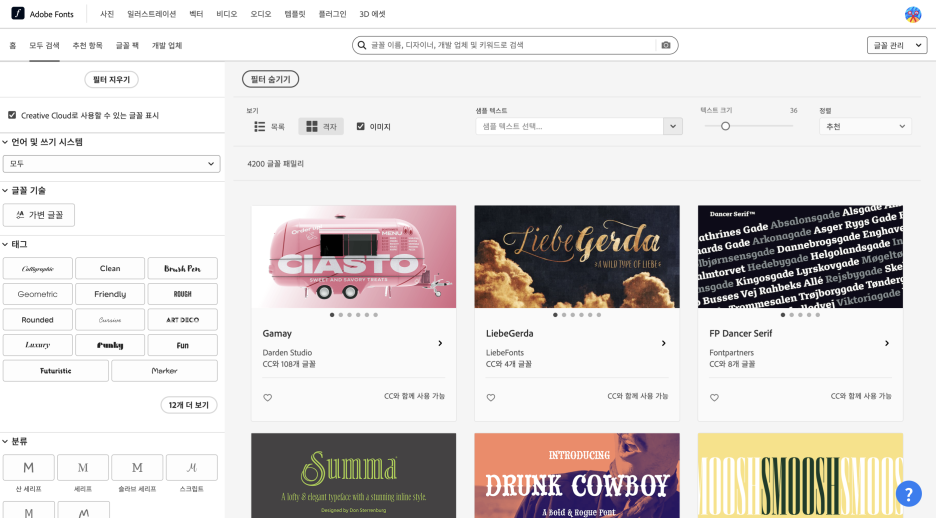Open the Vectors menu item
The height and width of the screenshot is (518, 936).
[196, 14]
